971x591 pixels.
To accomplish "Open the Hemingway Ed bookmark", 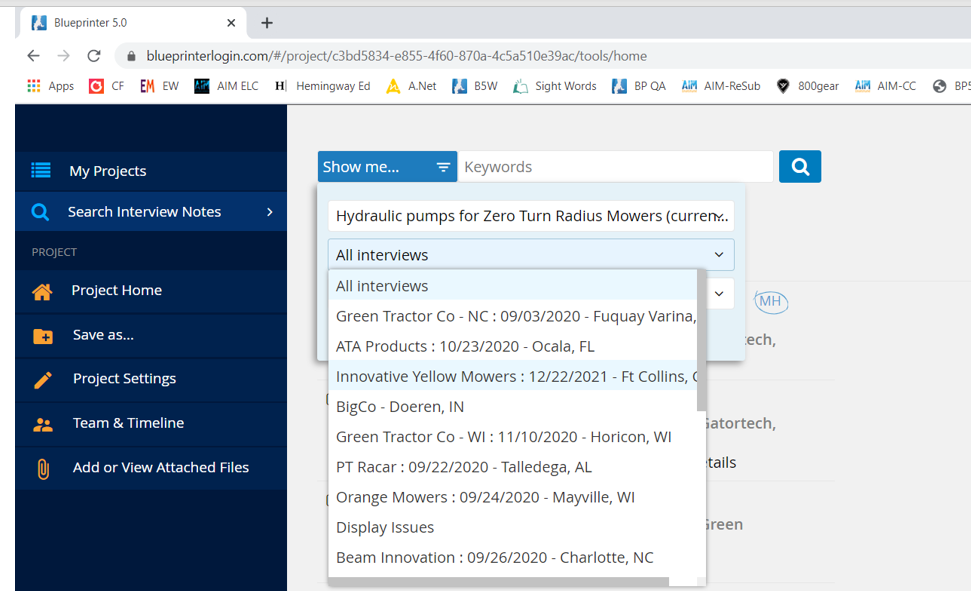I will (323, 86).
